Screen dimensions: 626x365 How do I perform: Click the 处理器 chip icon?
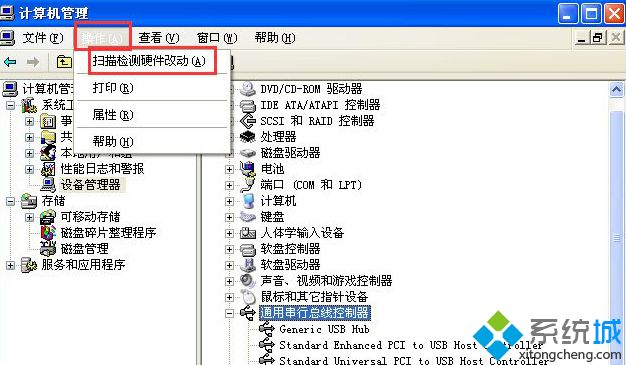tap(248, 137)
